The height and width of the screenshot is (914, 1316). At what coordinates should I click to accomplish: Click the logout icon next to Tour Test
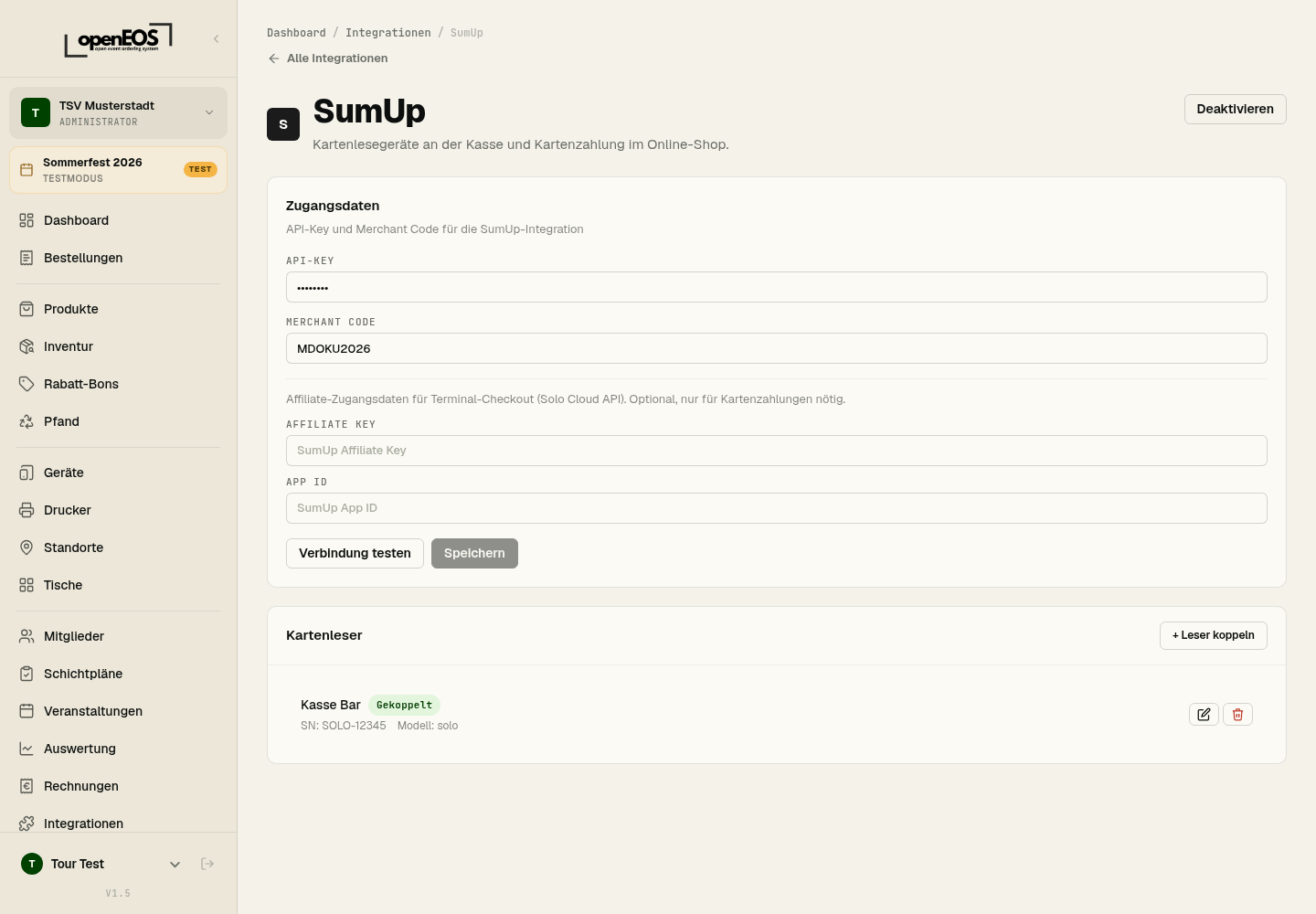[207, 864]
